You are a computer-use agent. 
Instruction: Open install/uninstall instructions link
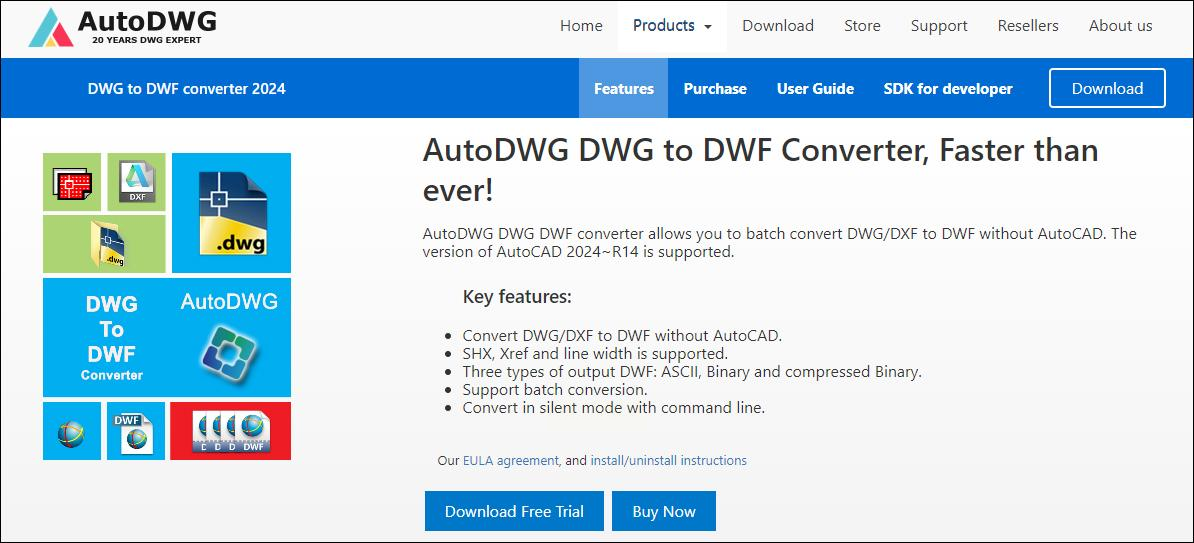(x=669, y=461)
